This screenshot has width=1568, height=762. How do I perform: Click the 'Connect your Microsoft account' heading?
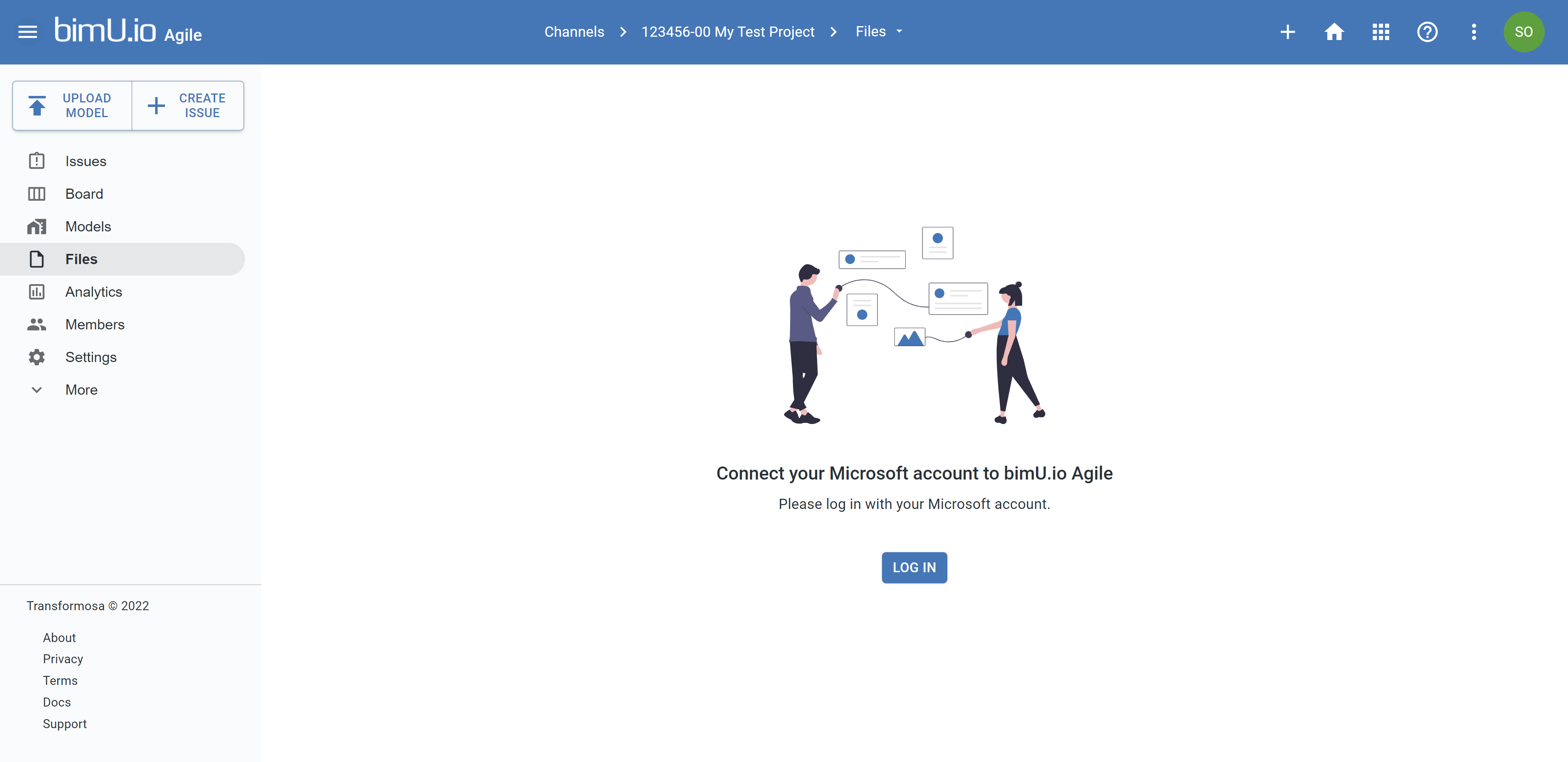pos(914,473)
